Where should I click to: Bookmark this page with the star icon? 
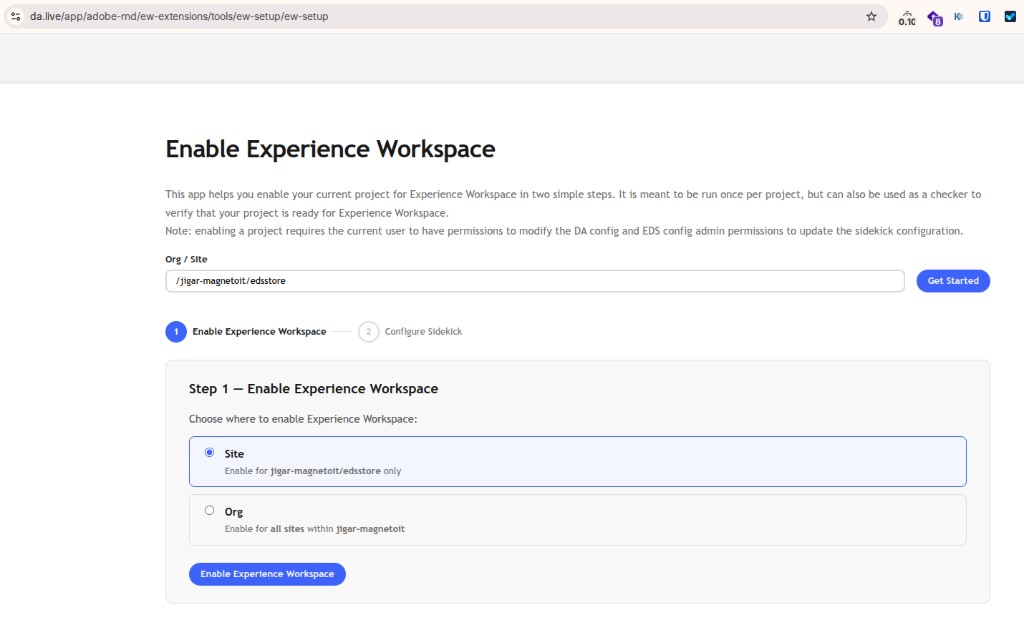coord(871,16)
